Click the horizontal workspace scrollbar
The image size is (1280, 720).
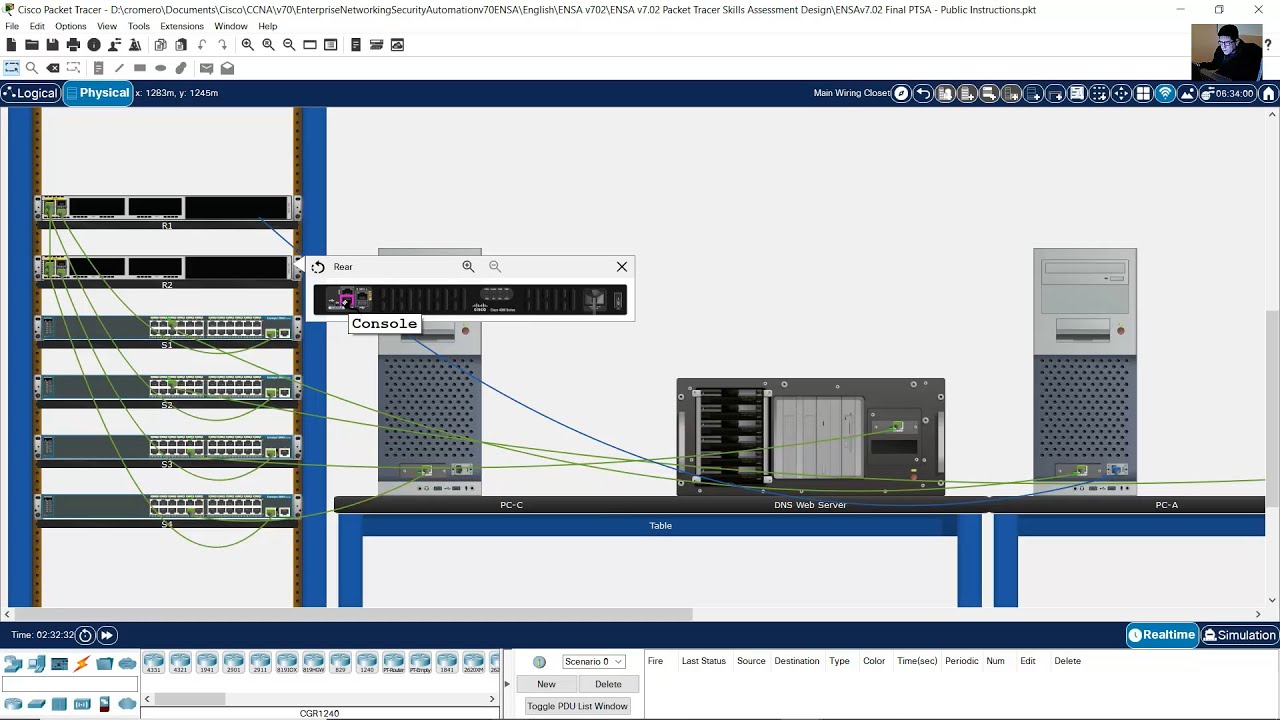[355, 614]
